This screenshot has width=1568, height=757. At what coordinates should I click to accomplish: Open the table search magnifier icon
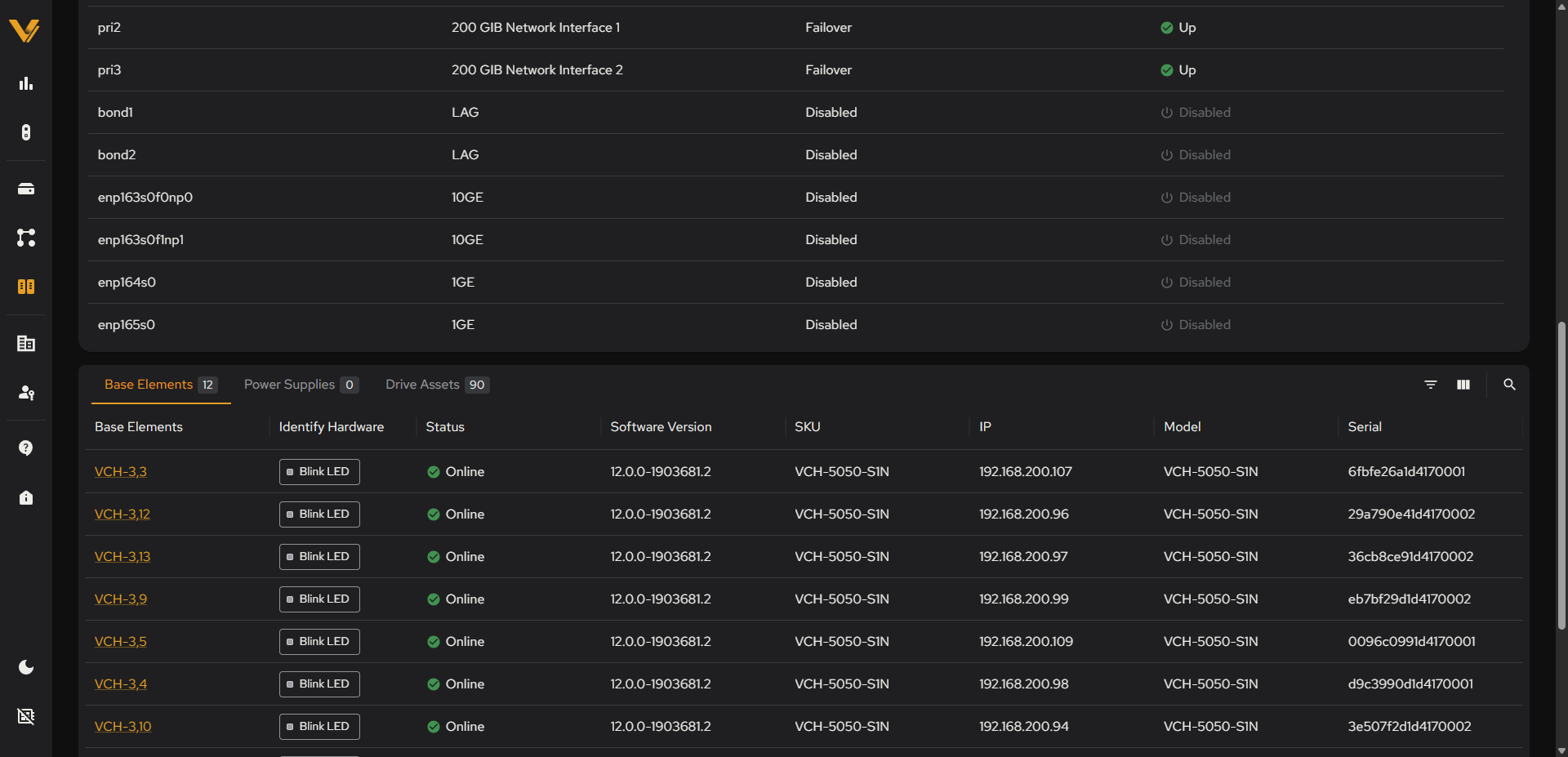1509,385
